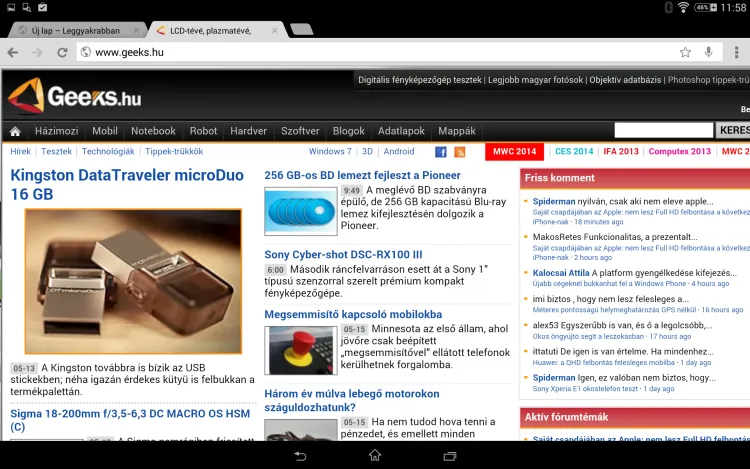The width and height of the screenshot is (750, 469).
Task: Open 'Megsemmisítő kapcsoló mobilokba' article
Action: [353, 315]
